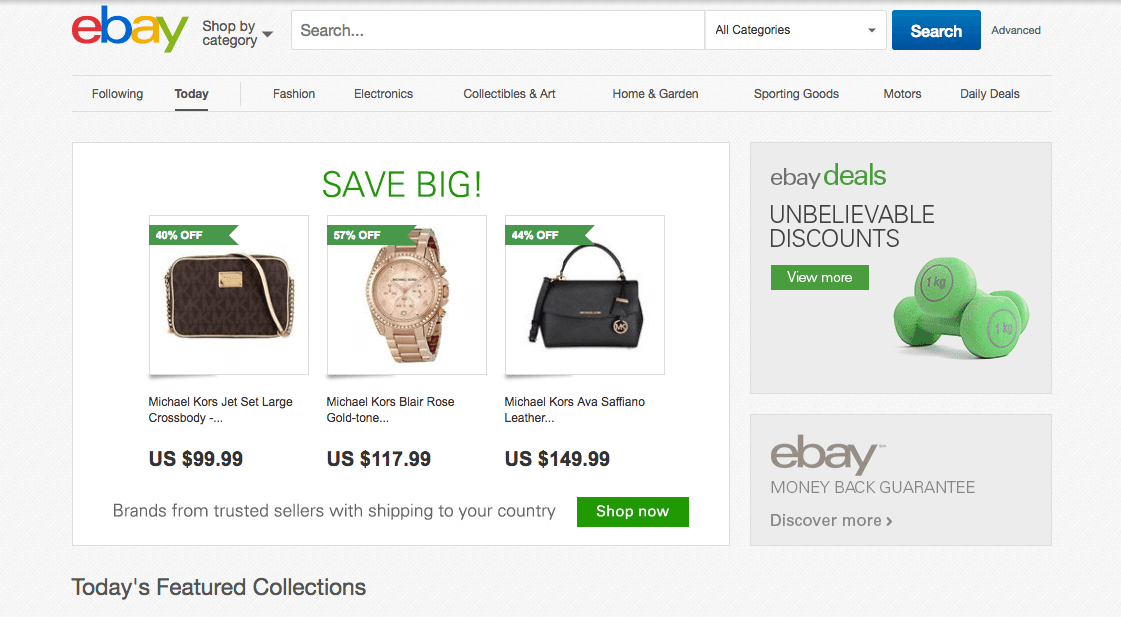Expand Discover more under Money Back Guarantee
Viewport: 1121px width, 617px height.
830,520
